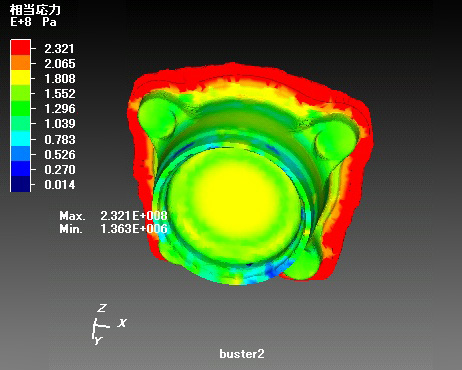Select the orange 2.065 legend band
Image resolution: width=462 pixels, height=370 pixels.
(x=21, y=62)
